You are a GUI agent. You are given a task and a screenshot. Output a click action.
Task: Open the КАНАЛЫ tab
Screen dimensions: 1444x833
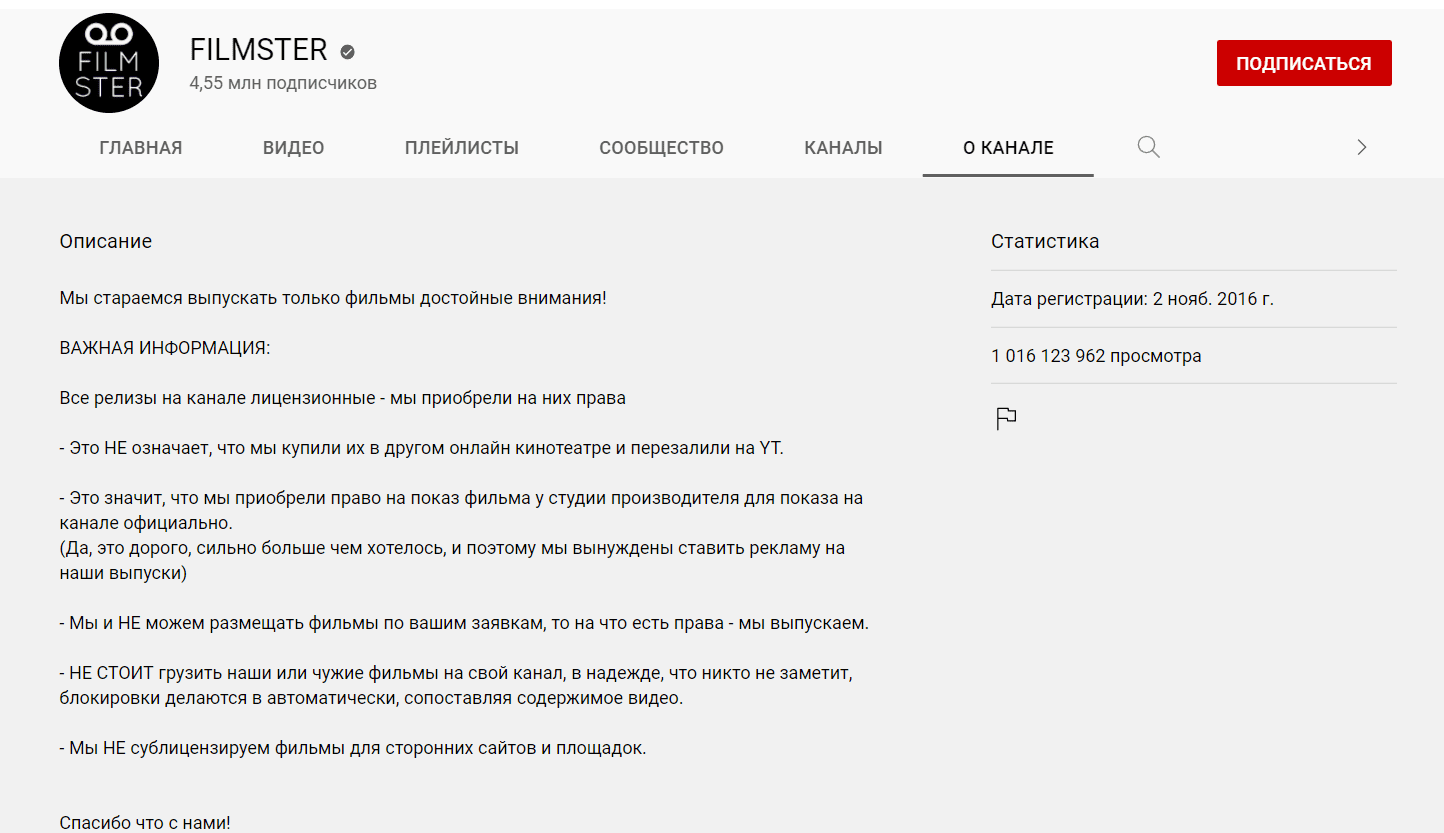pyautogui.click(x=843, y=148)
